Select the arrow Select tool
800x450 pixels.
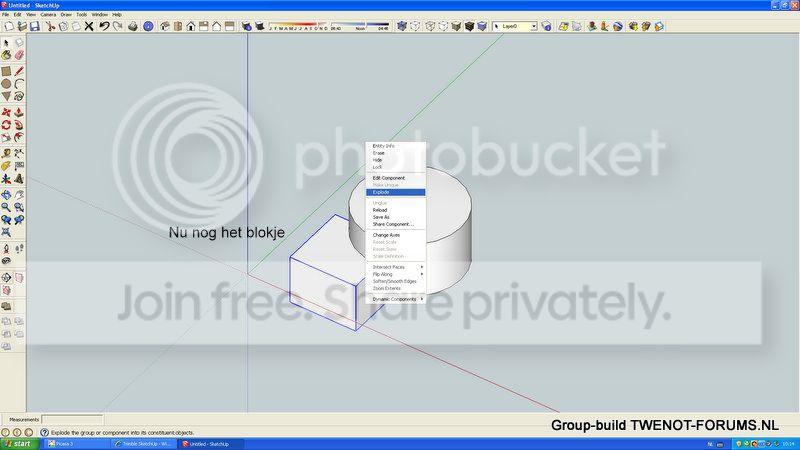click(6, 43)
